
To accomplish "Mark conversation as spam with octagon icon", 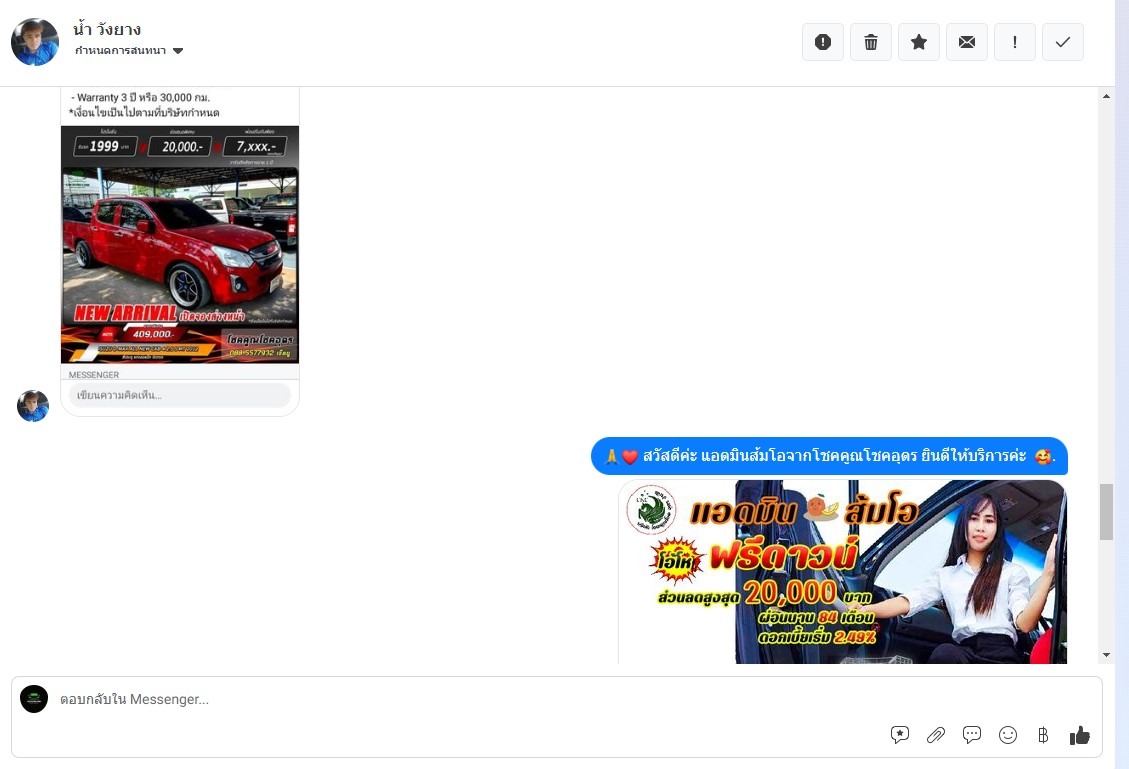I will [x=823, y=42].
